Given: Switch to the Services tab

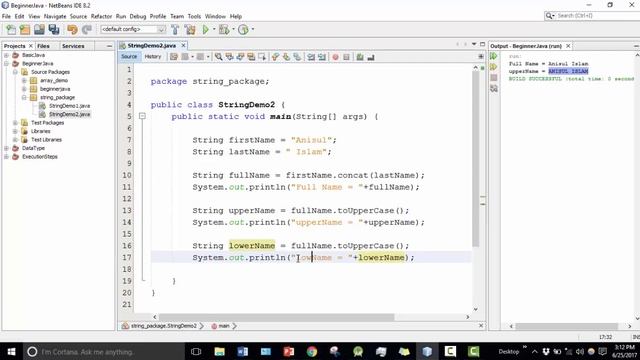Looking at the screenshot, I should click(x=73, y=46).
